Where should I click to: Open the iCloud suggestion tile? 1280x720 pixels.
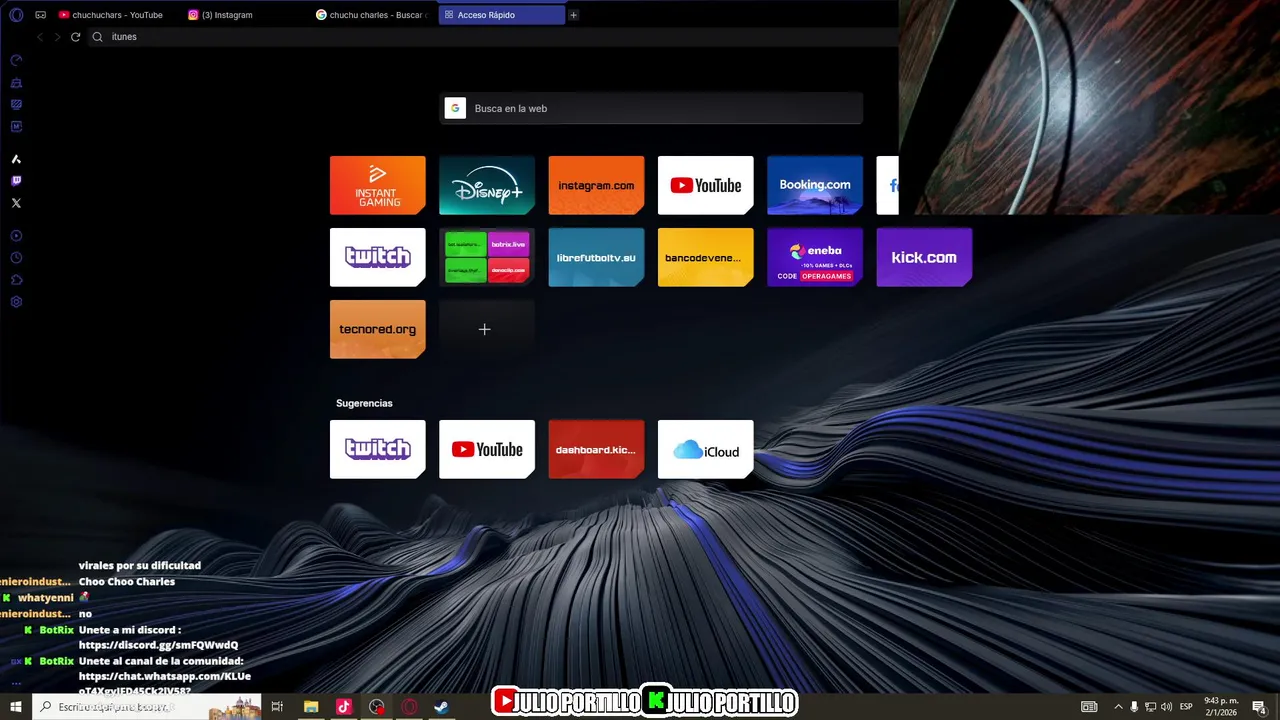tap(706, 449)
